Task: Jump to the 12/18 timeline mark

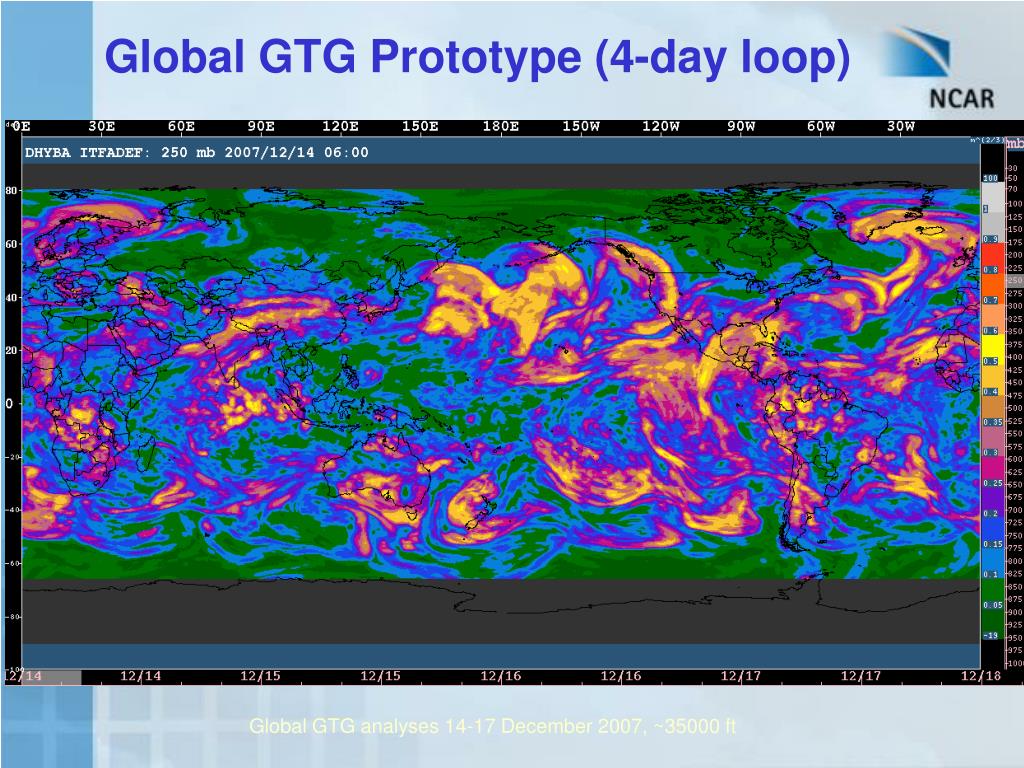Action: tap(981, 676)
